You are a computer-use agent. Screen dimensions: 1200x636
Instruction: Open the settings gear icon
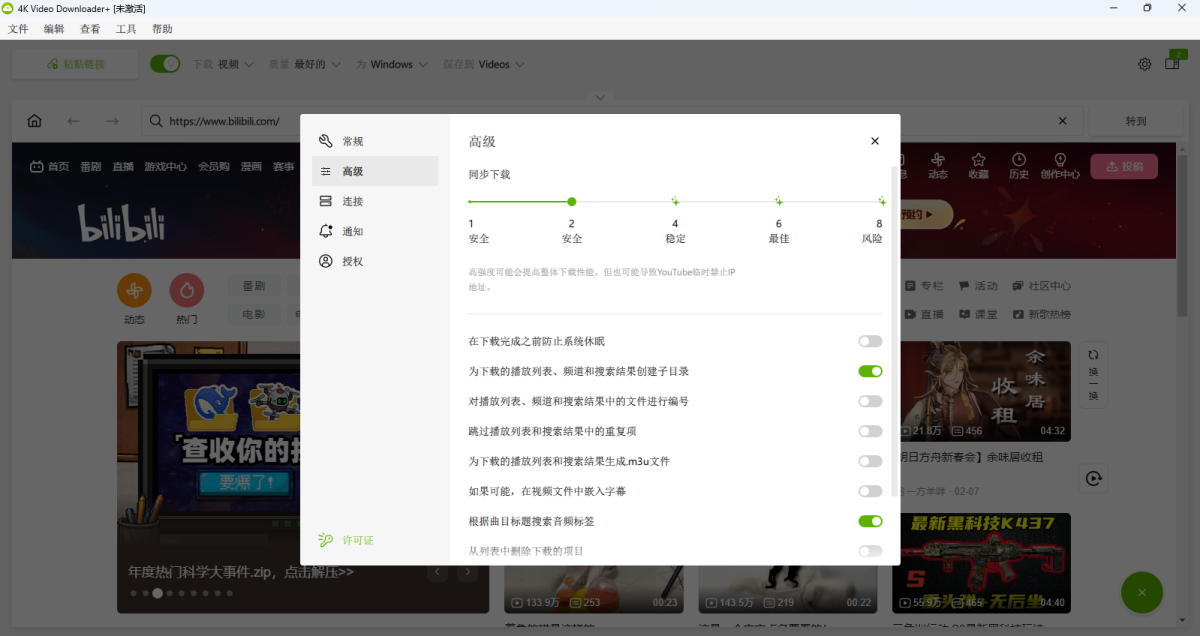tap(1144, 63)
